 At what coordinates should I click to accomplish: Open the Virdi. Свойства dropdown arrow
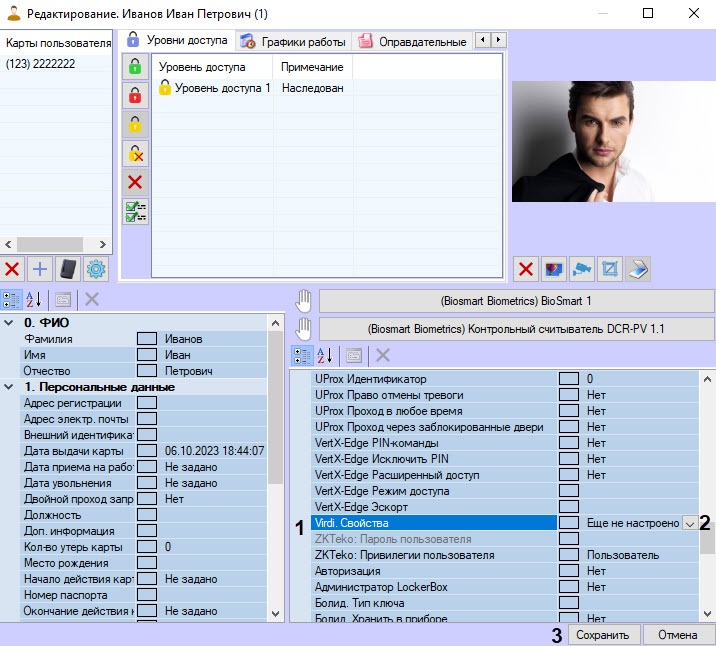(x=689, y=523)
